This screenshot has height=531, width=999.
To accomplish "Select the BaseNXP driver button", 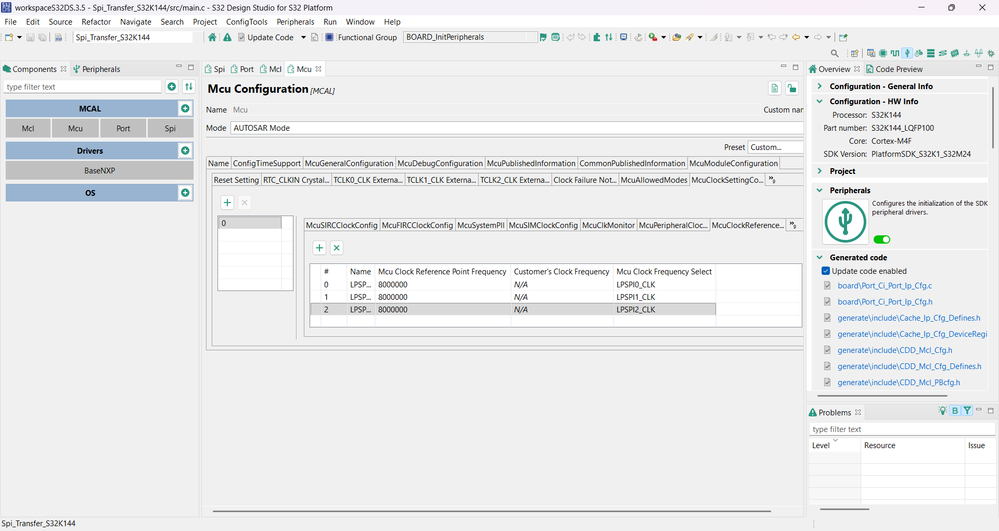I will click(99, 170).
